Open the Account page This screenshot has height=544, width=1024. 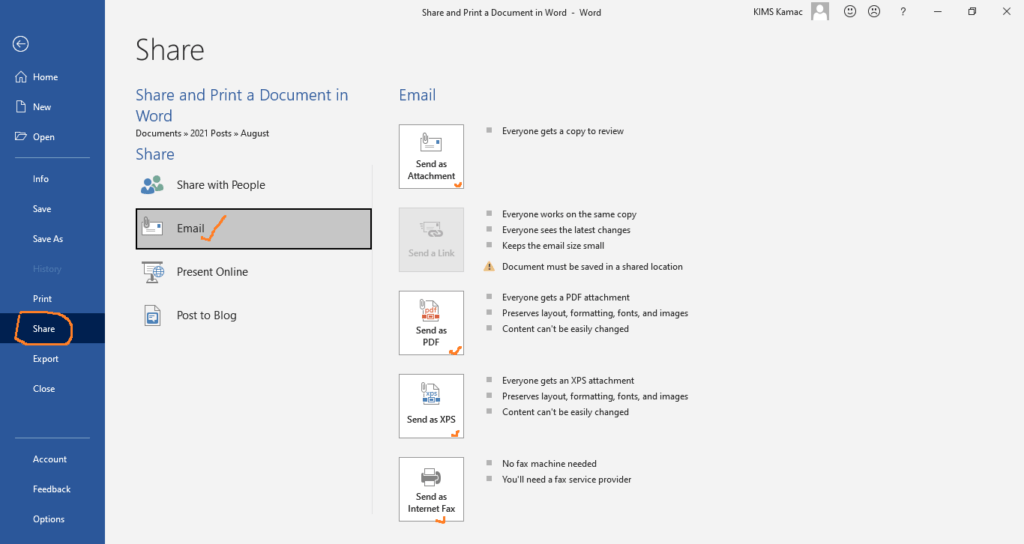coord(52,459)
